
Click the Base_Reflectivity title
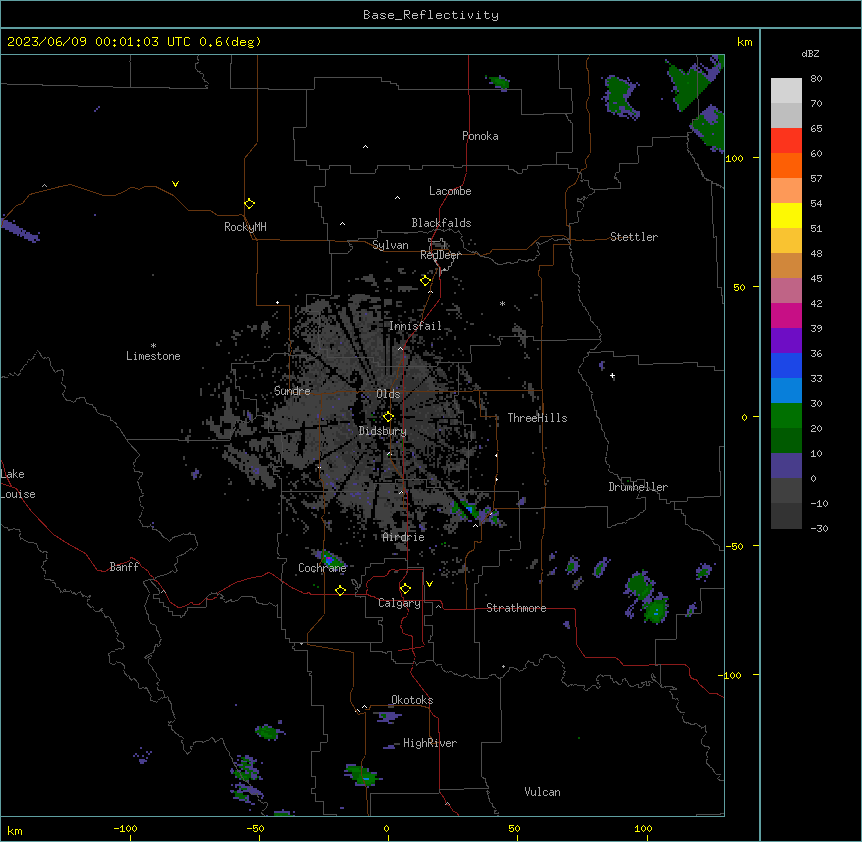[x=431, y=15]
